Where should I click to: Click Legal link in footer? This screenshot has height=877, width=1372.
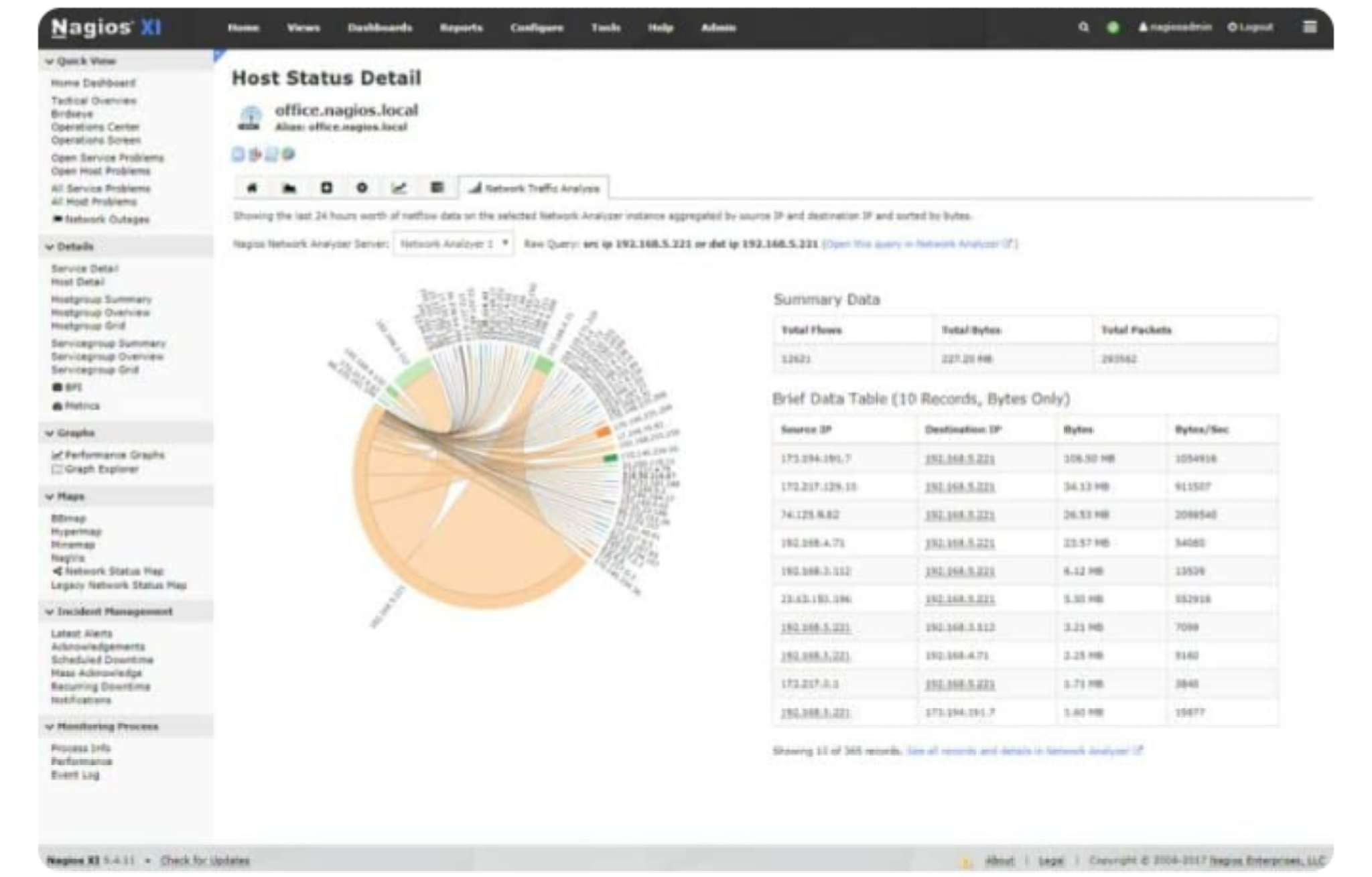[1051, 861]
